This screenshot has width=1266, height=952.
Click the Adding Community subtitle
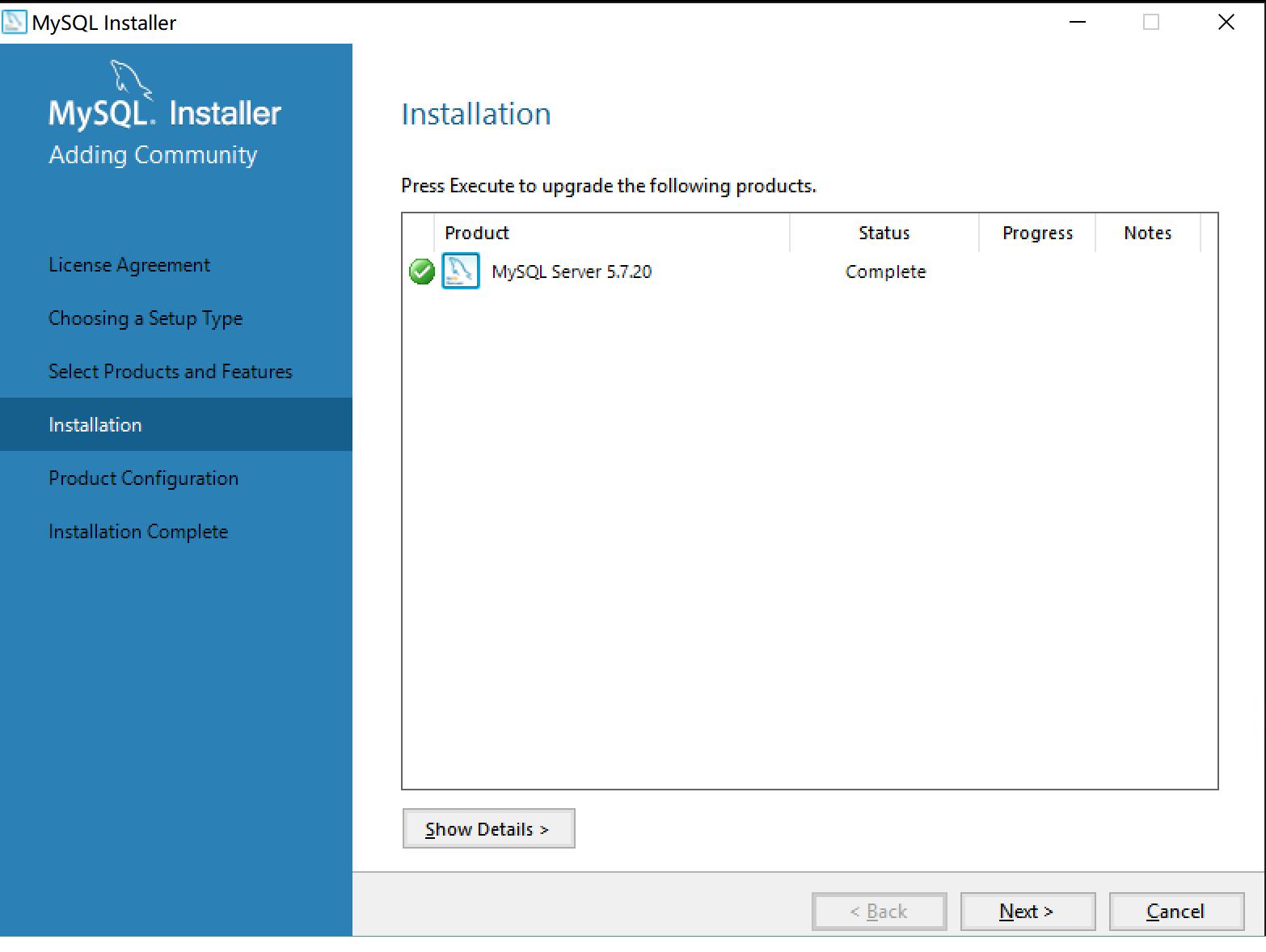tap(153, 154)
